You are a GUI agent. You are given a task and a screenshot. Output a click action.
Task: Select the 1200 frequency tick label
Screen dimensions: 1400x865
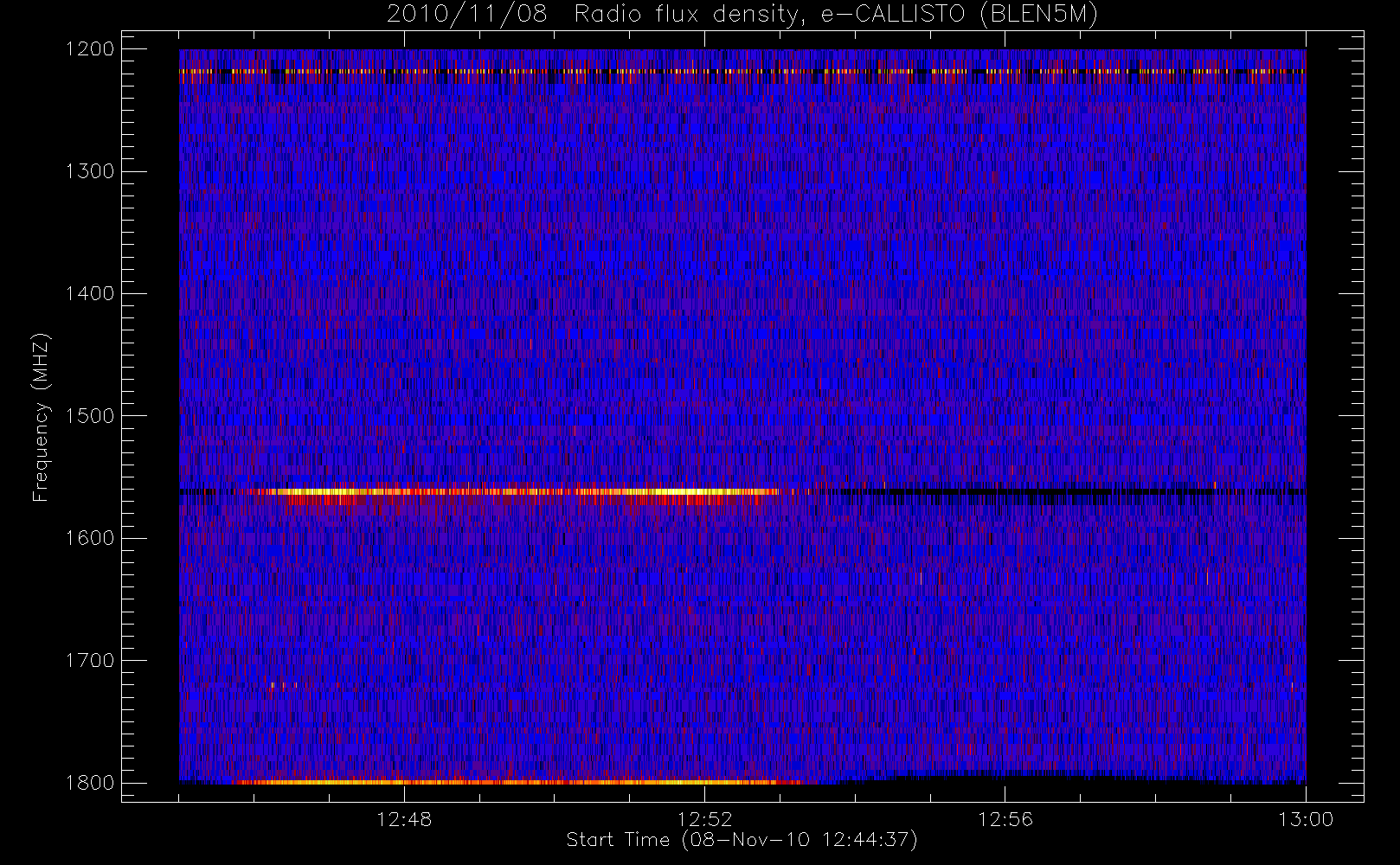90,49
